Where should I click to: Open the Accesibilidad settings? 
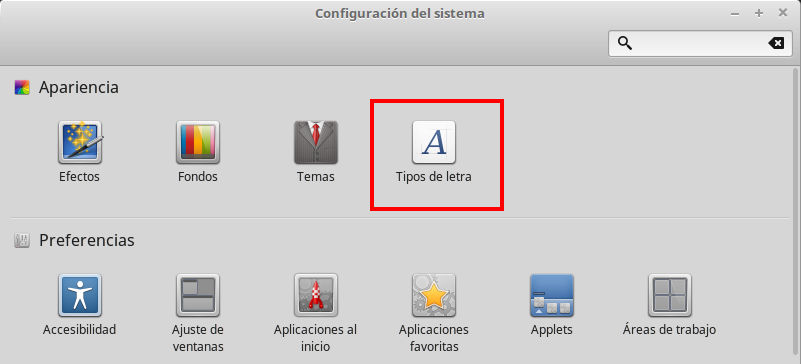pyautogui.click(x=80, y=295)
